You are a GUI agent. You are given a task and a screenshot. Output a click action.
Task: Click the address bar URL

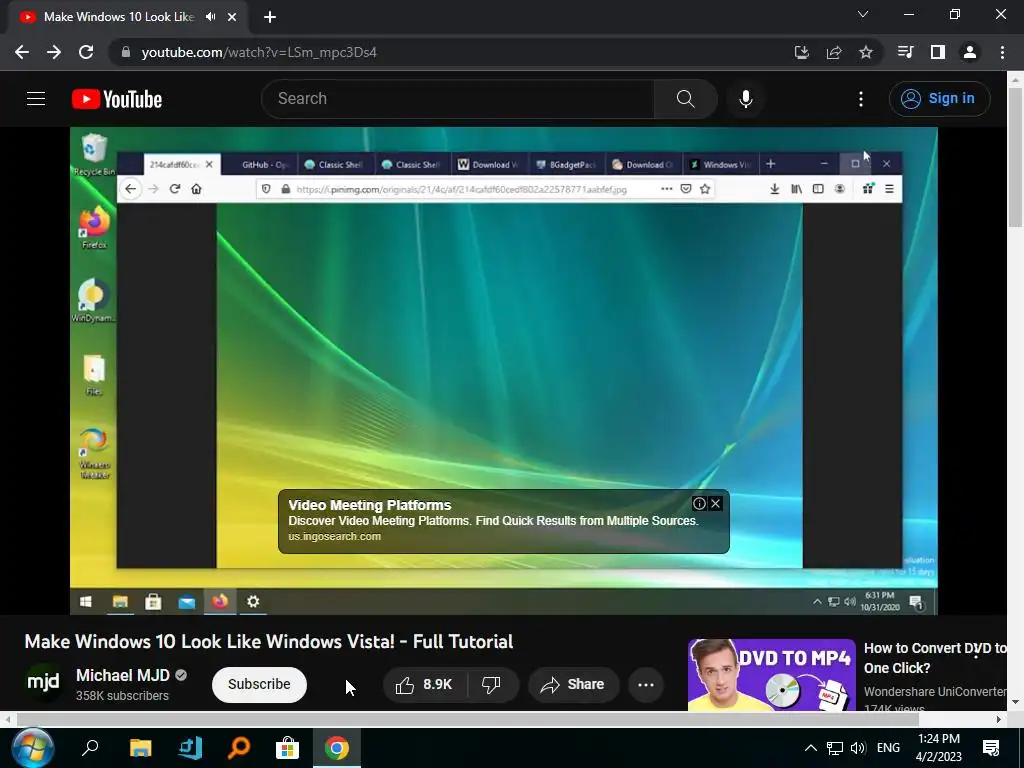pos(259,52)
